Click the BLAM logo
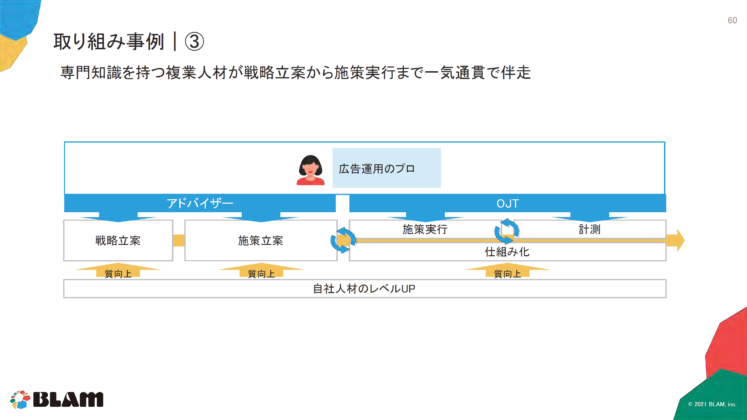The image size is (747, 420). click(x=57, y=400)
